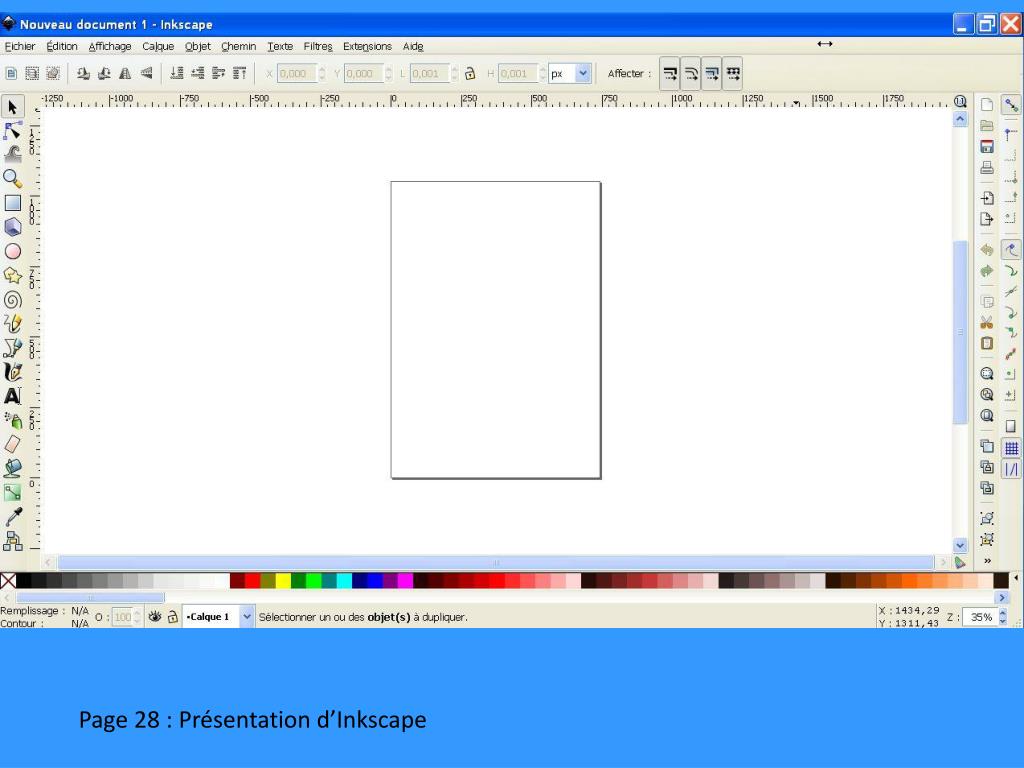Pick the Color dropper tool
Viewport: 1024px width, 768px height.
(13, 517)
